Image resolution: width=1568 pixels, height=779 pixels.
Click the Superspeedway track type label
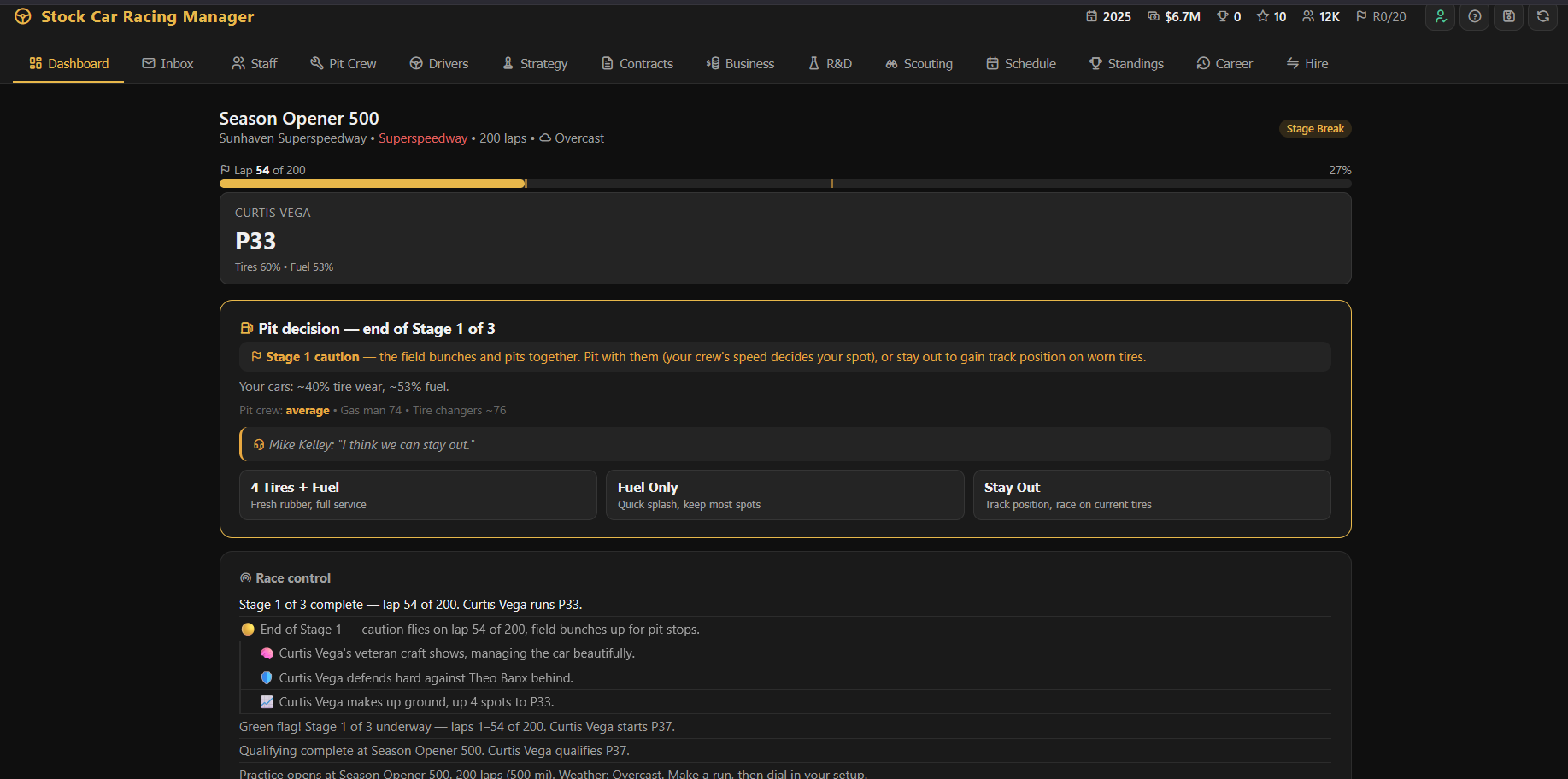423,138
